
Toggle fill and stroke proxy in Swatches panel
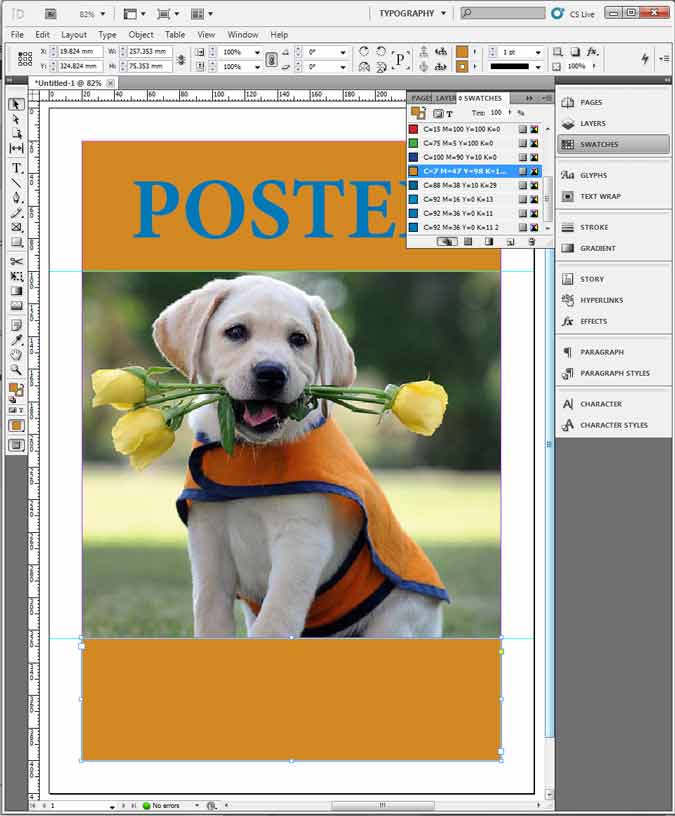418,113
